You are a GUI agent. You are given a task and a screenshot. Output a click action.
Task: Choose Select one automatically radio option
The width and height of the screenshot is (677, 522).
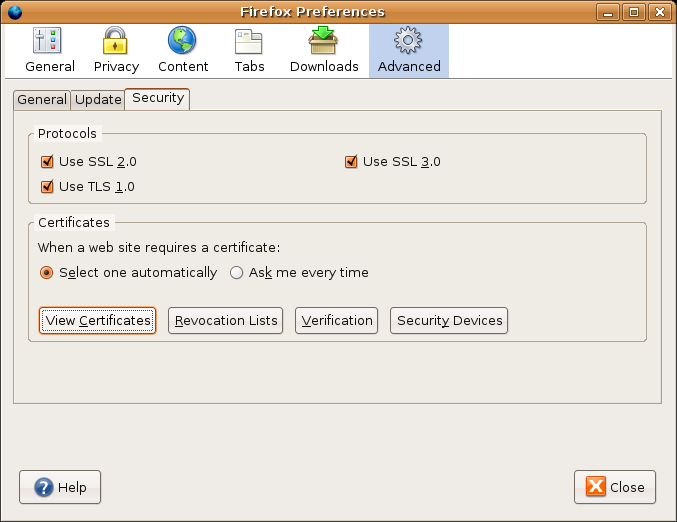pos(47,273)
